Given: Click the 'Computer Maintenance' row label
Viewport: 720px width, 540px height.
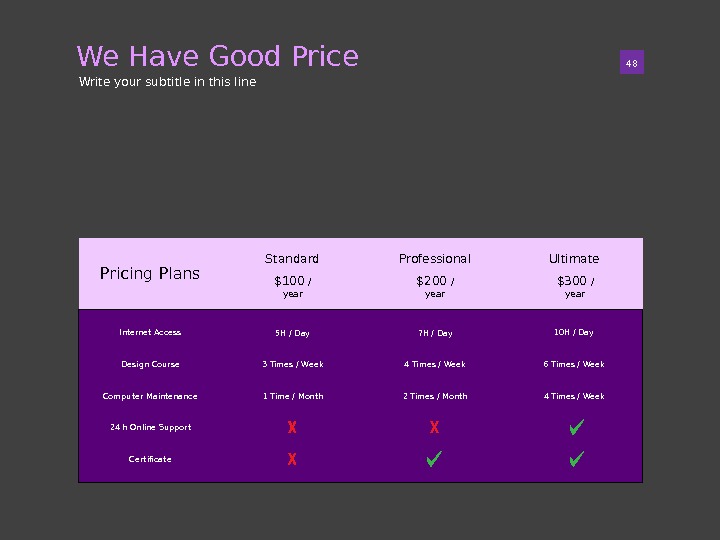Looking at the screenshot, I should (150, 396).
